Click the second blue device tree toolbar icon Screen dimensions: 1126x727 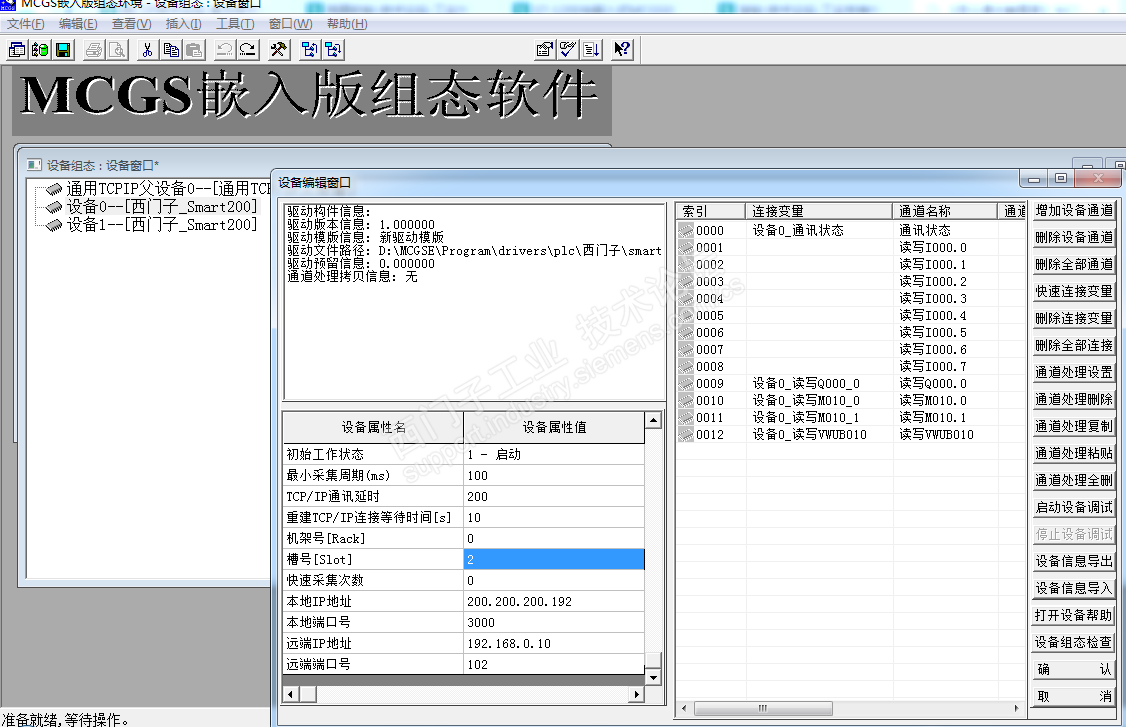point(333,50)
